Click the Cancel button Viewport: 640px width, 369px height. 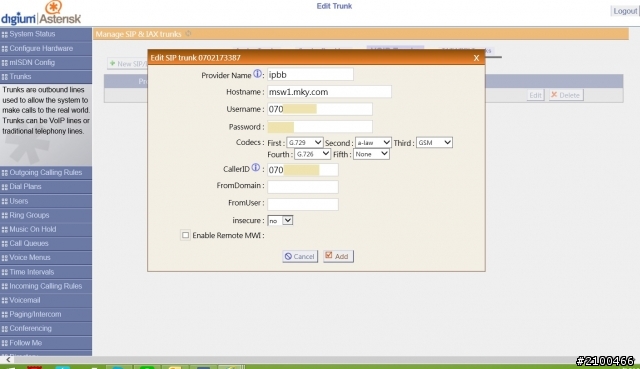[300, 256]
